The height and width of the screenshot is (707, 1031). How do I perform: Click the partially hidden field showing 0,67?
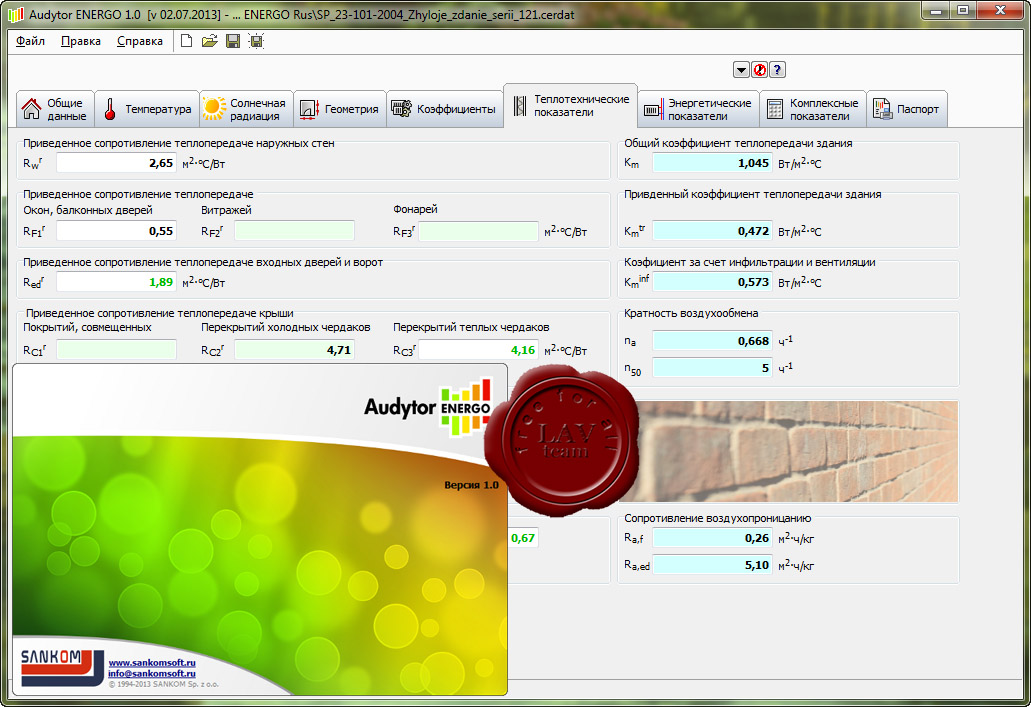[523, 538]
